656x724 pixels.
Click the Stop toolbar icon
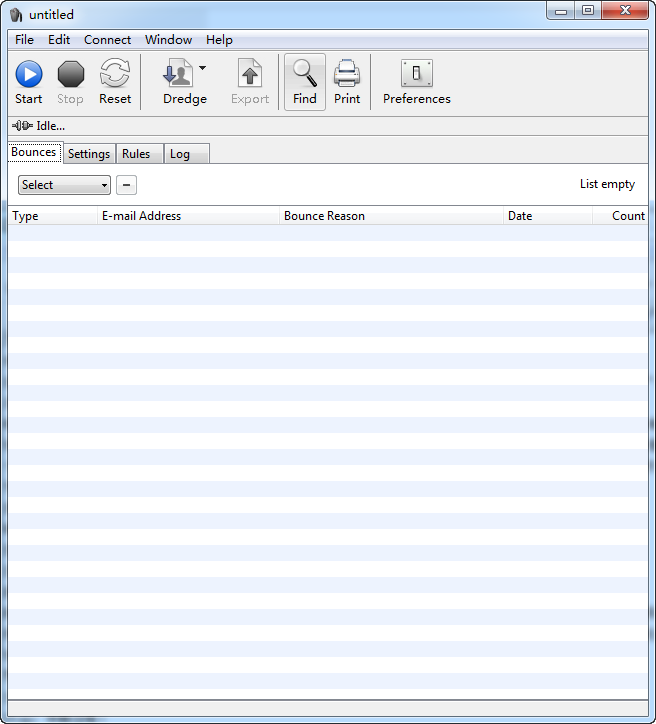pos(71,74)
